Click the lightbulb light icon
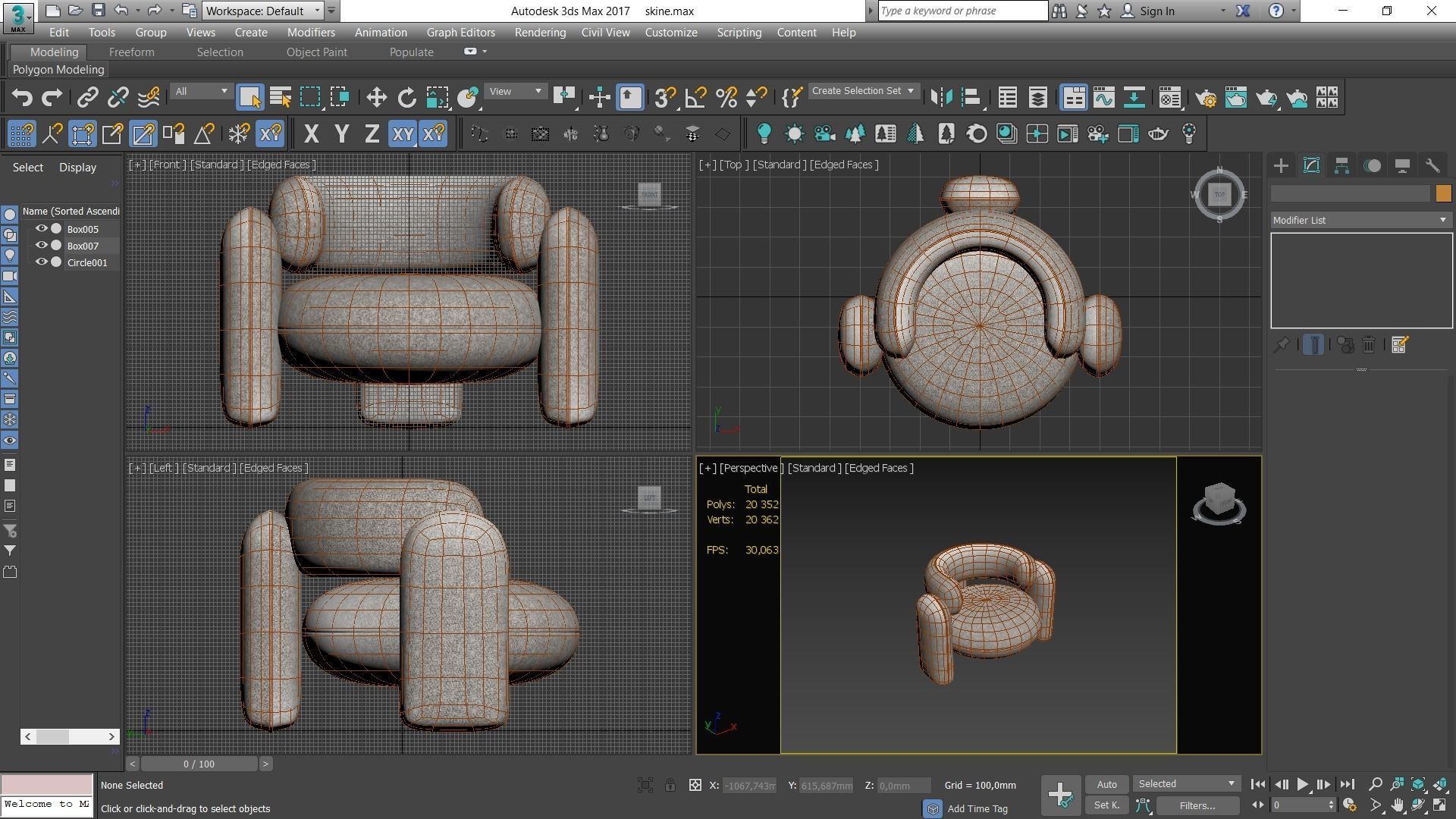Image resolution: width=1456 pixels, height=819 pixels. point(764,134)
